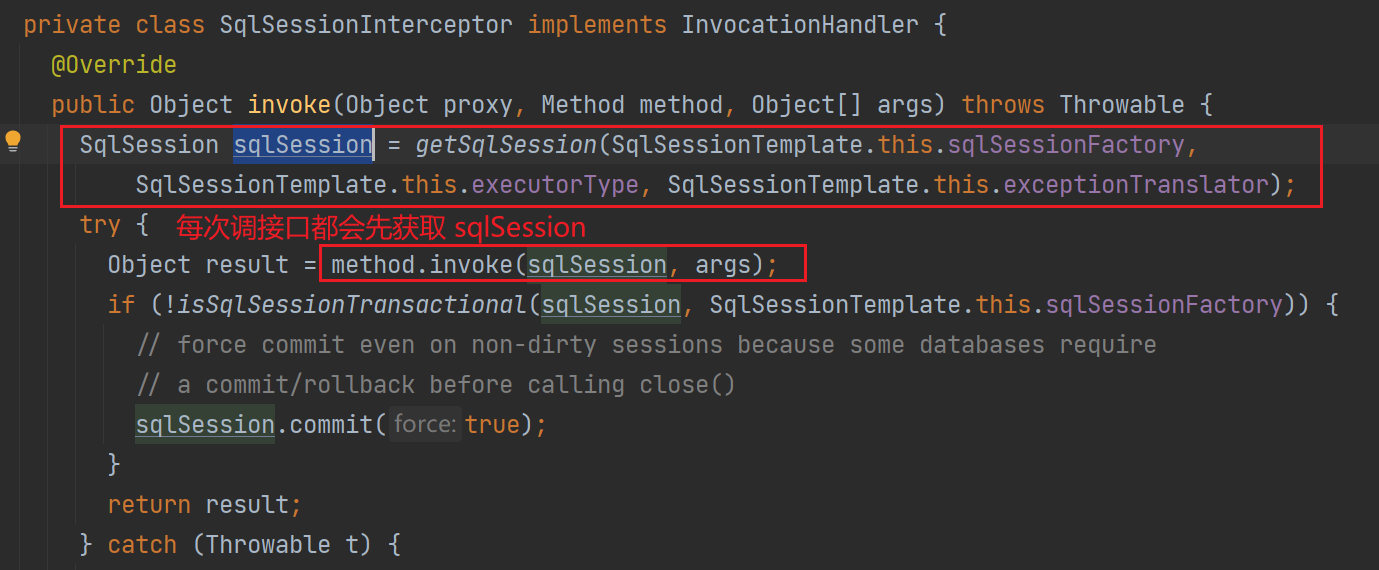Click the method.invoke call in the red box
This screenshot has width=1379, height=570.
tap(428, 265)
